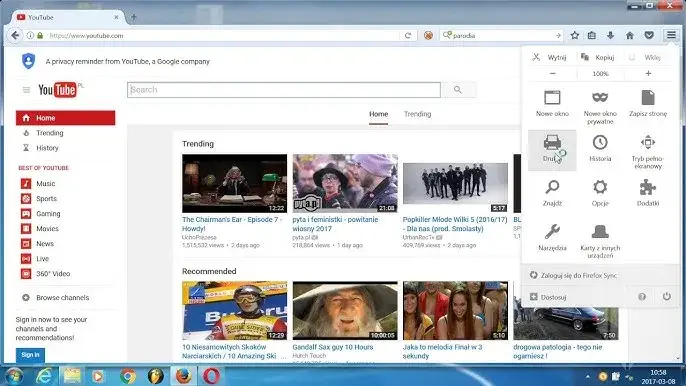Click the YouTube search magnifier button
The width and height of the screenshot is (686, 386).
pyautogui.click(x=458, y=90)
